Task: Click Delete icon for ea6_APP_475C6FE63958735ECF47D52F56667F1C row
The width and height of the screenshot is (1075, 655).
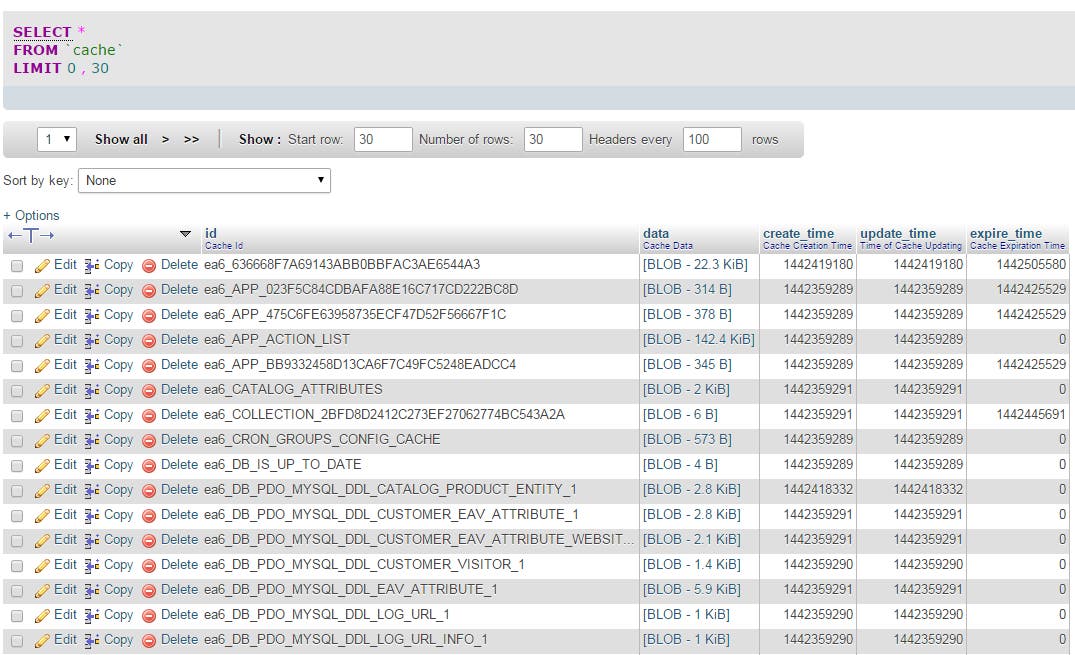Action: [149, 315]
